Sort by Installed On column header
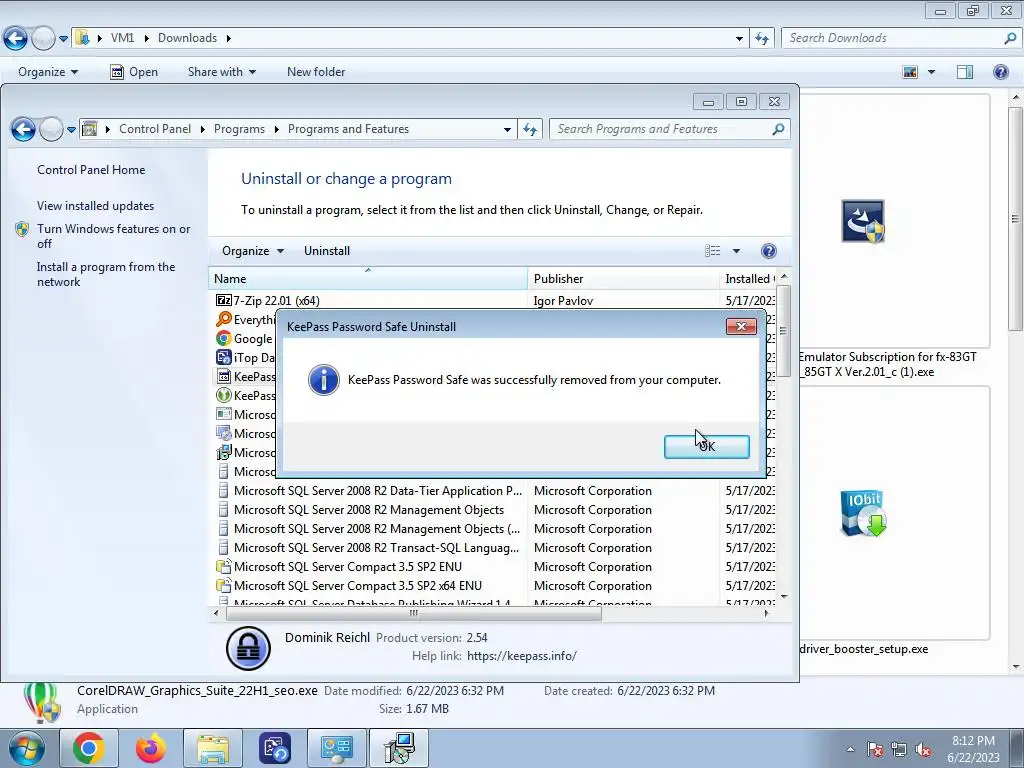Image resolution: width=1024 pixels, height=768 pixels. click(x=748, y=279)
